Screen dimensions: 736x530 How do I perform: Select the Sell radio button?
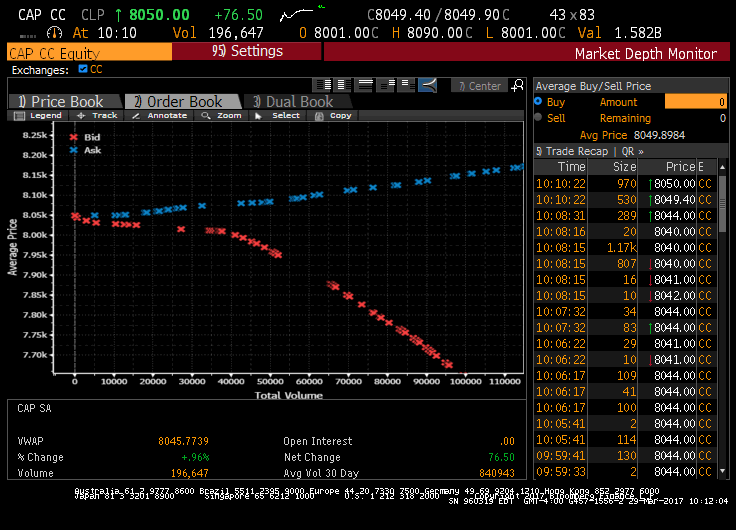pos(538,117)
